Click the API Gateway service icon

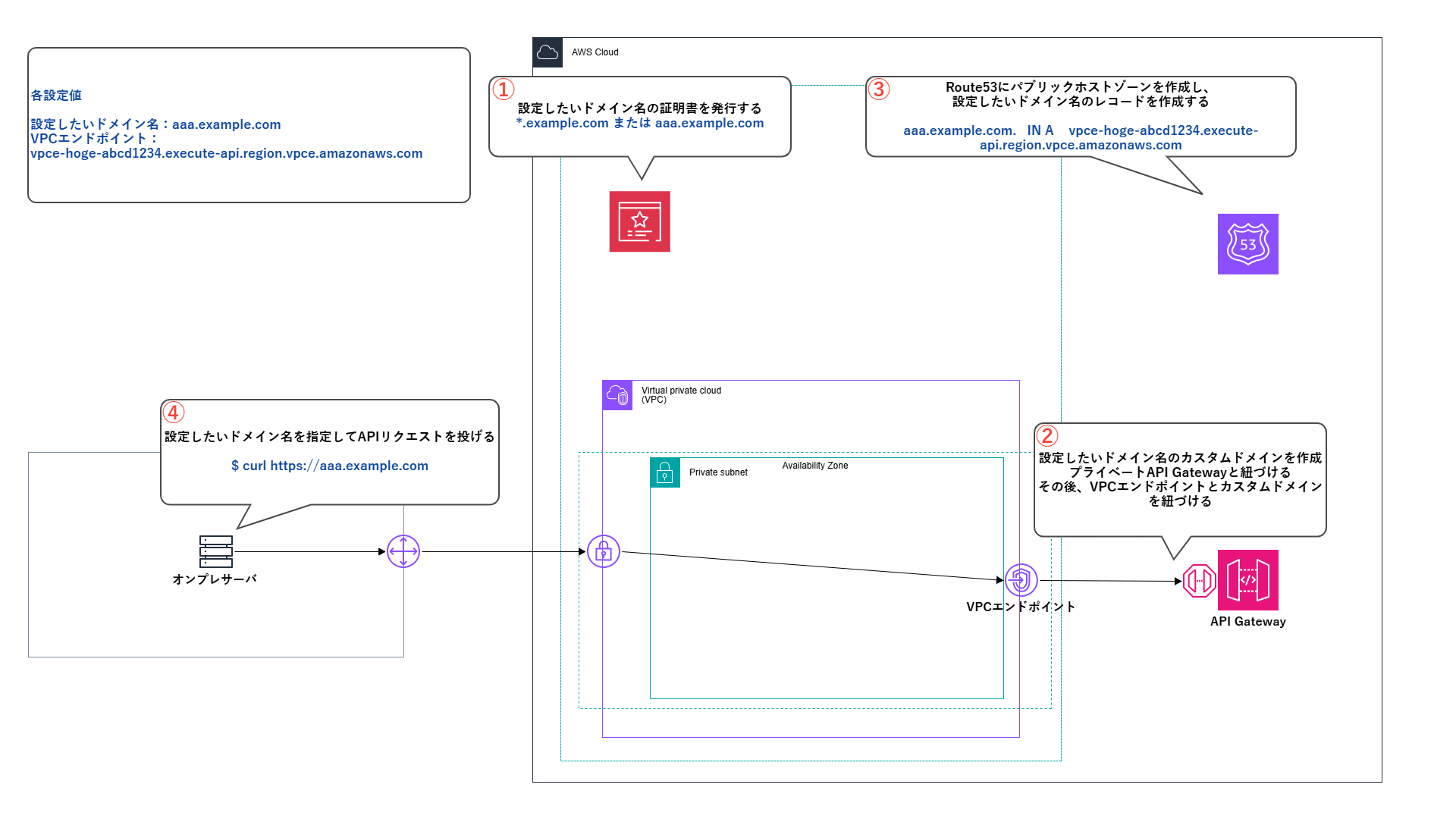click(x=1247, y=580)
